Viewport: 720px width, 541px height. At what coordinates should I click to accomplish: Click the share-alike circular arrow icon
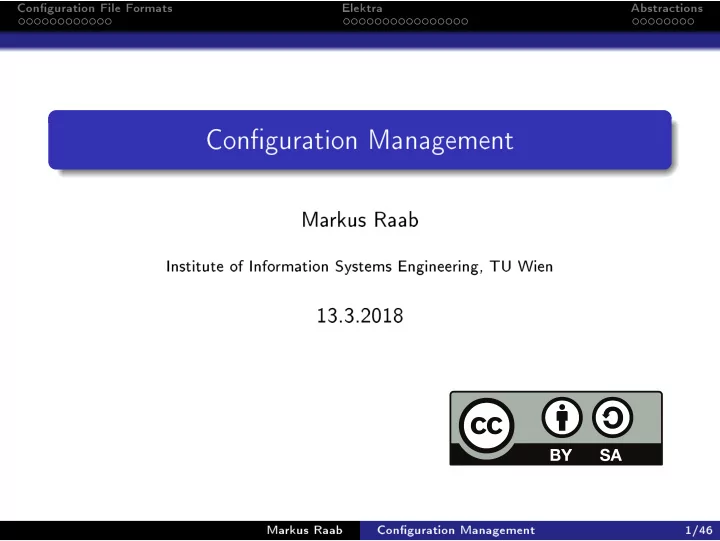(x=612, y=418)
